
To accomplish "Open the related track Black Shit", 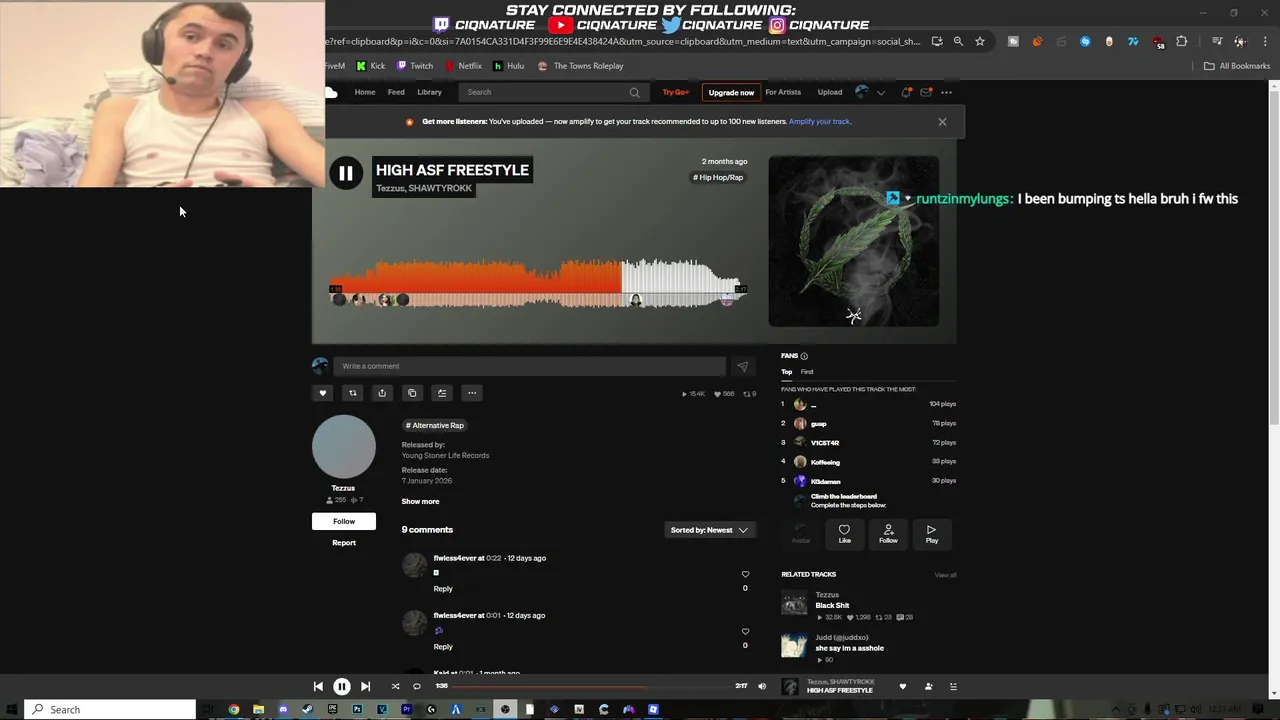I will 832,606.
